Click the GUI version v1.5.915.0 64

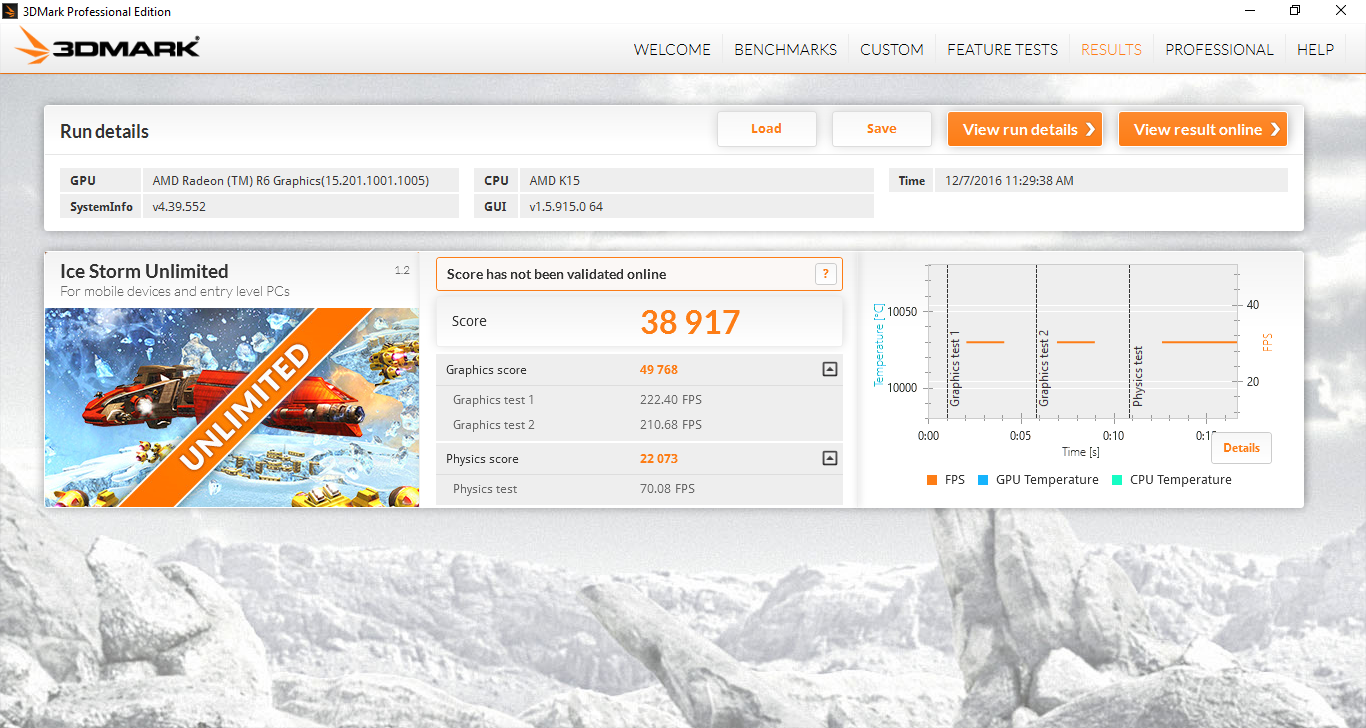pyautogui.click(x=566, y=207)
